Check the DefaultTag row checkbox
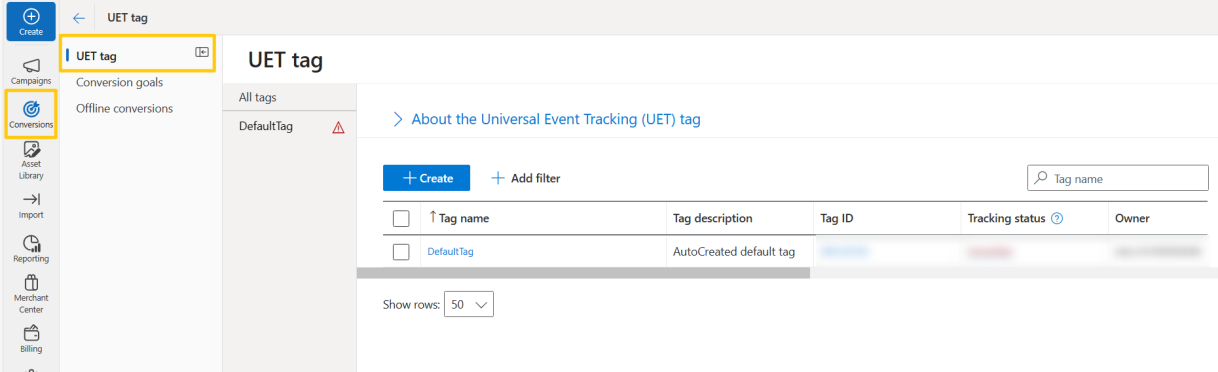This screenshot has width=1218, height=372. tap(401, 252)
